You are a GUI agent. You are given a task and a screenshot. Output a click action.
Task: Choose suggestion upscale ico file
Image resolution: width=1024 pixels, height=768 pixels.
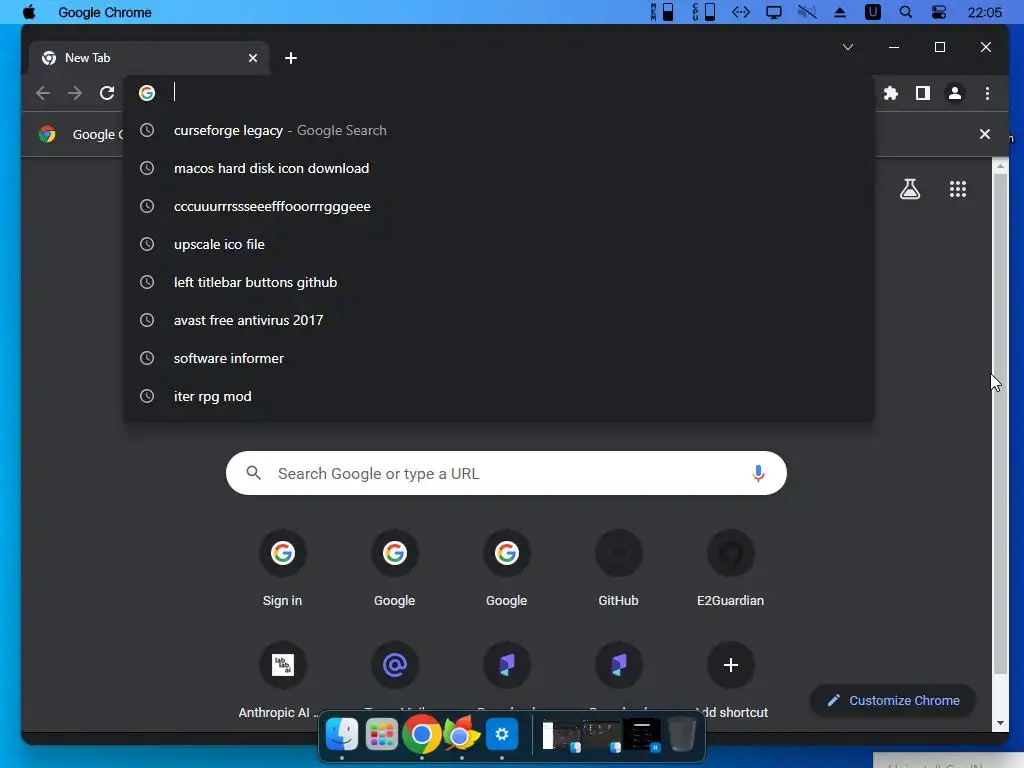tap(498, 244)
